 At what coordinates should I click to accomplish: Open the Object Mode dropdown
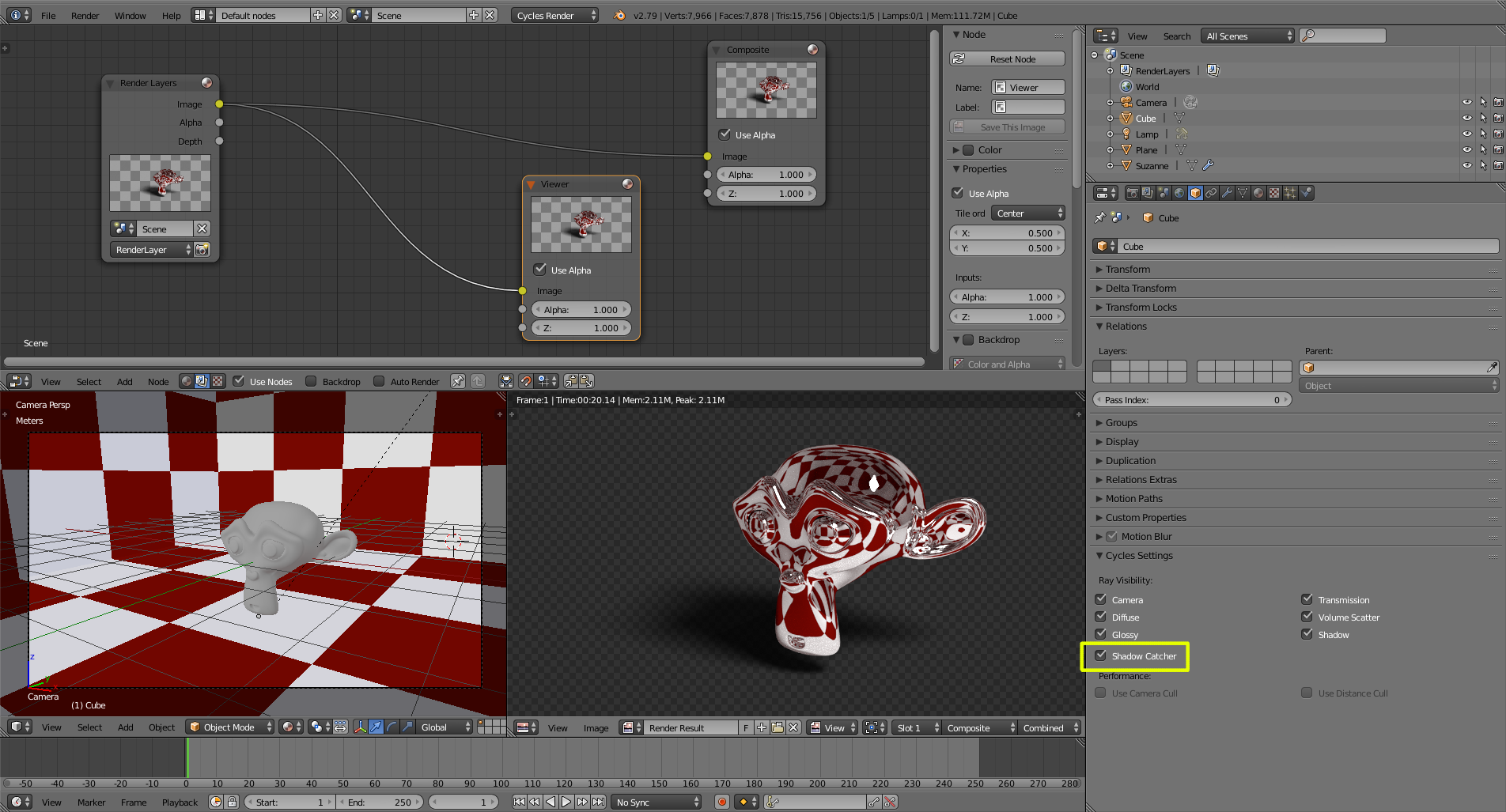[x=230, y=727]
